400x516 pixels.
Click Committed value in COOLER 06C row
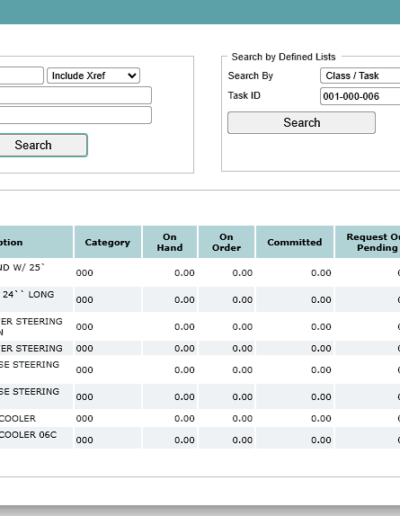(x=321, y=440)
